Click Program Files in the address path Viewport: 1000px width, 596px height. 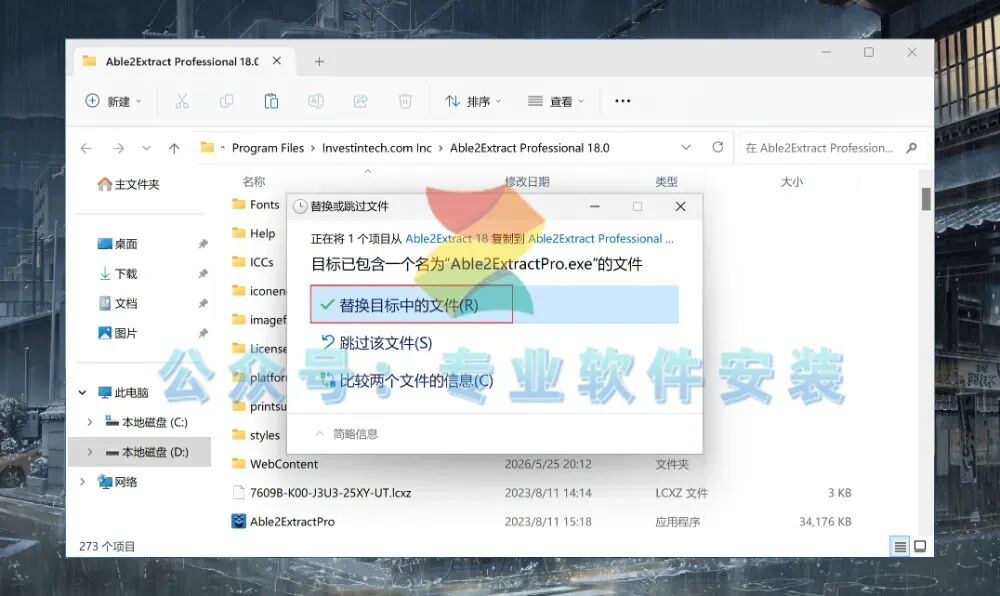(268, 148)
